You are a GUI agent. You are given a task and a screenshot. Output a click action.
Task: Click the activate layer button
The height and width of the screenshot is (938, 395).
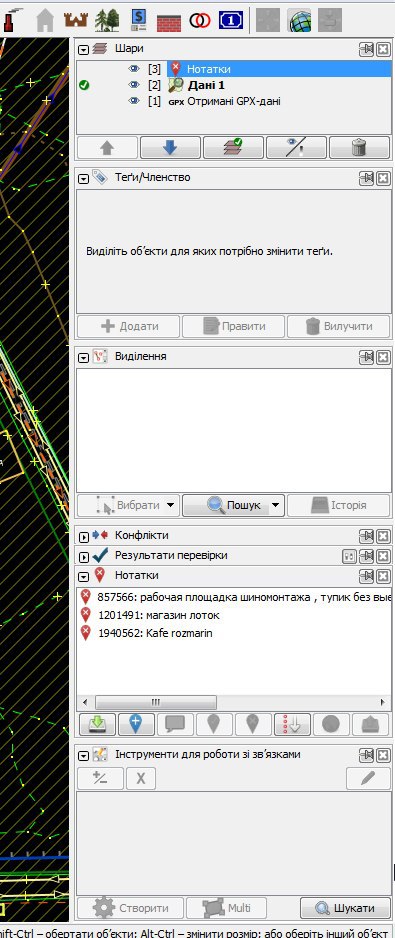pyautogui.click(x=233, y=147)
